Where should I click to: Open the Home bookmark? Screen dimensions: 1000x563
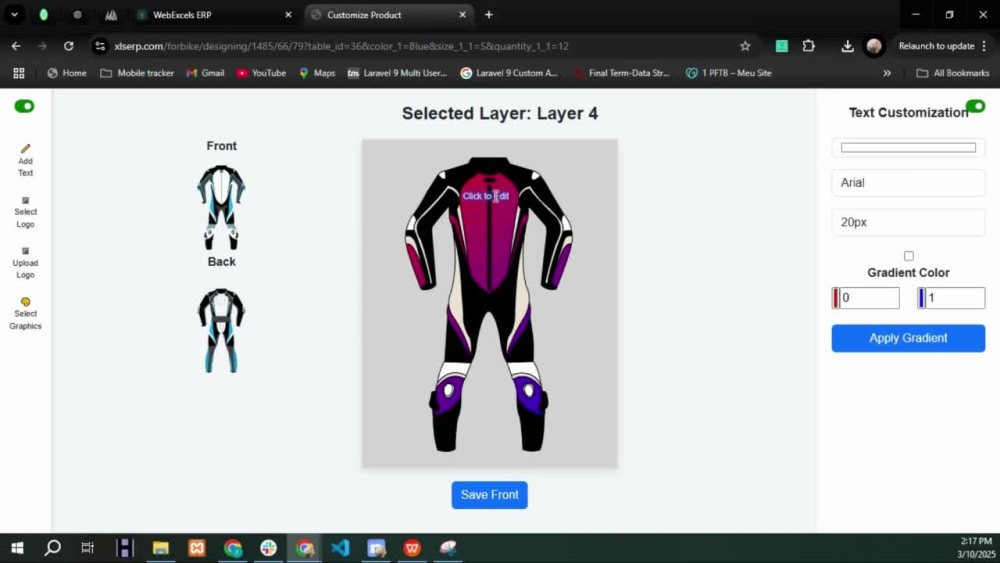click(67, 73)
